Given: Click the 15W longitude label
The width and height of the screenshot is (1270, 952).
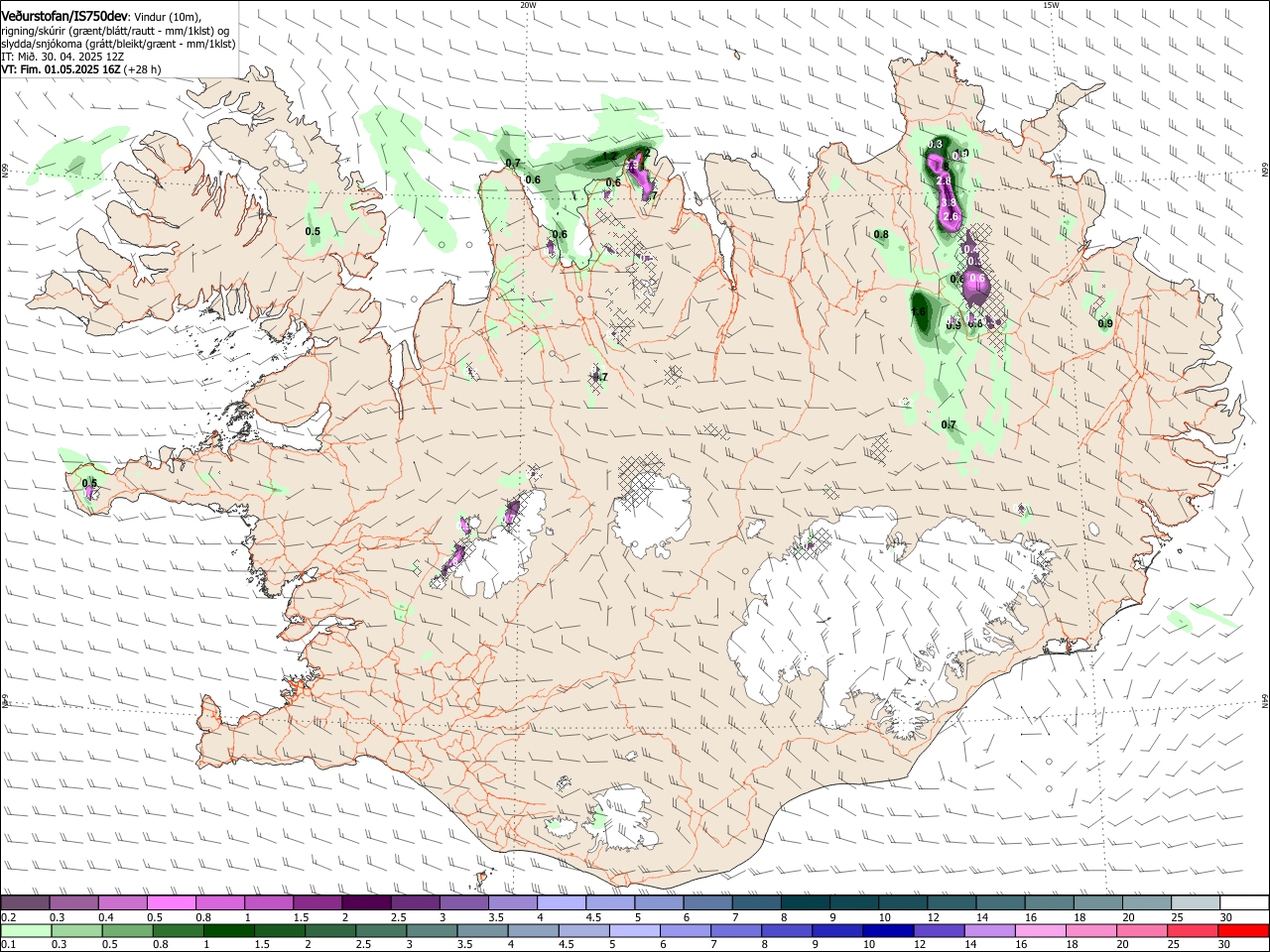Looking at the screenshot, I should point(1052,5).
